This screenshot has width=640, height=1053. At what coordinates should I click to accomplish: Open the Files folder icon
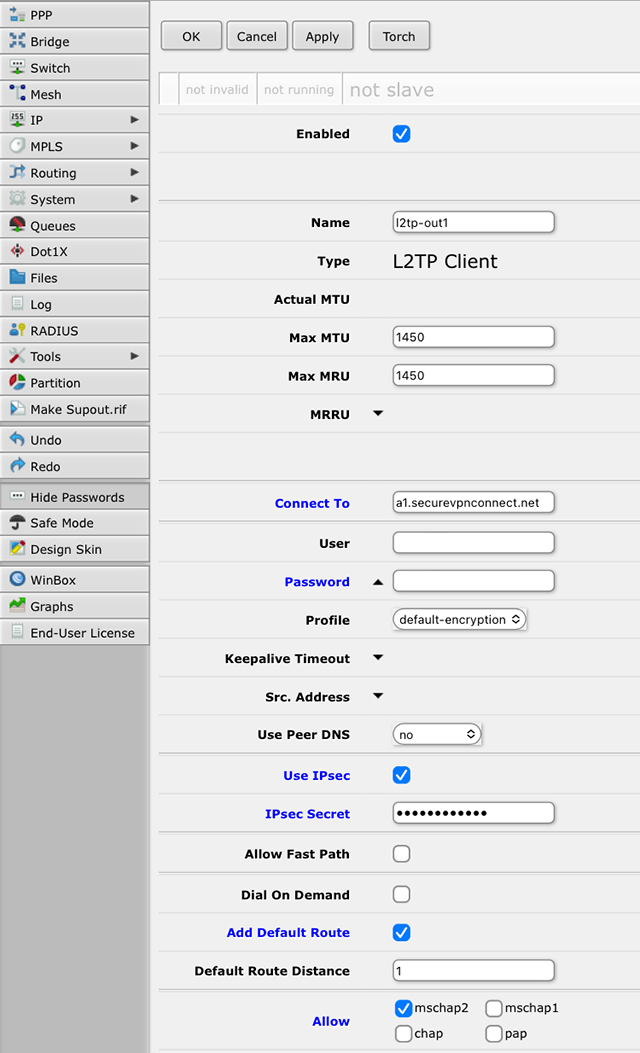[x=17, y=277]
